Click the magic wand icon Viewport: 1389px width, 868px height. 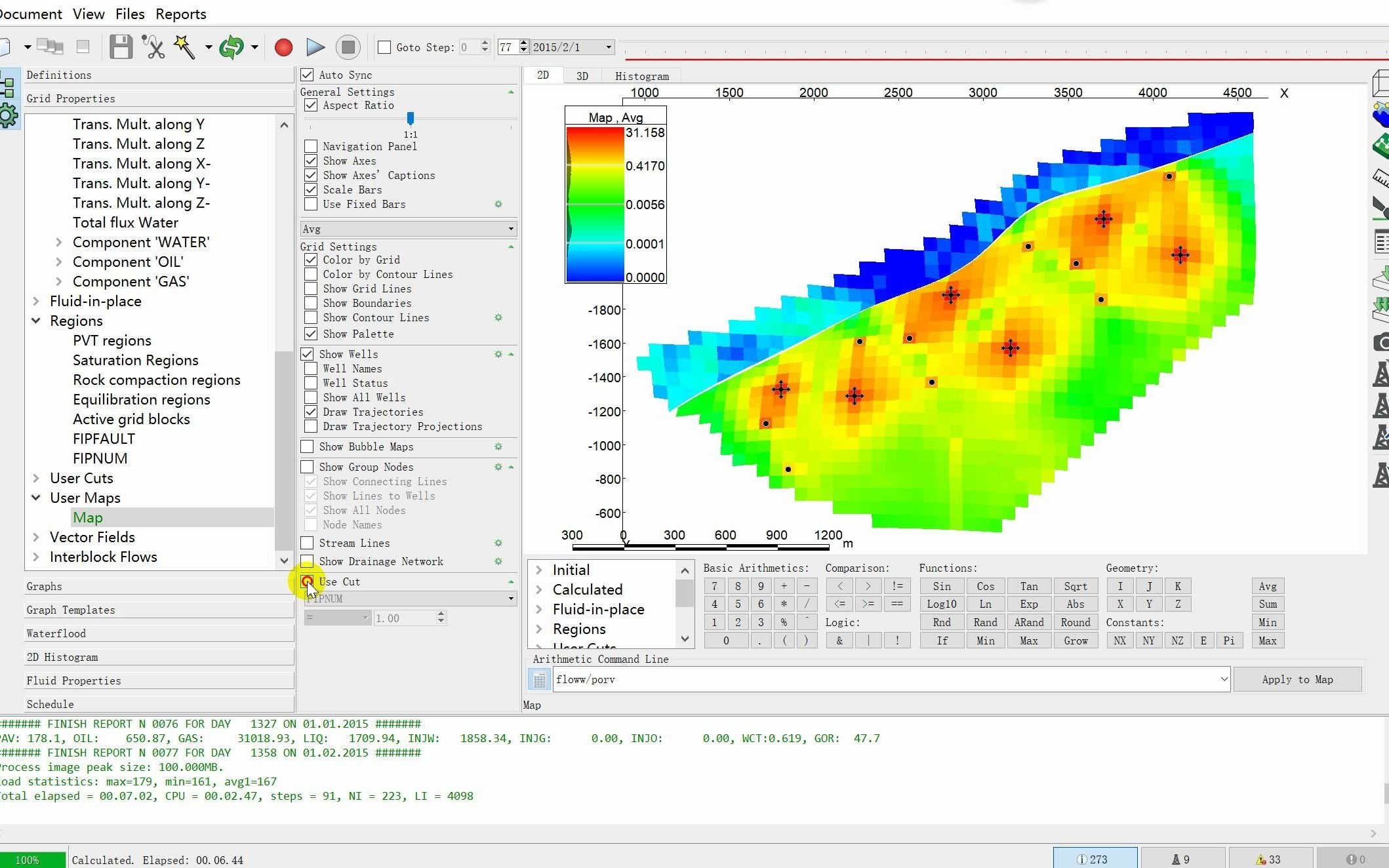184,47
